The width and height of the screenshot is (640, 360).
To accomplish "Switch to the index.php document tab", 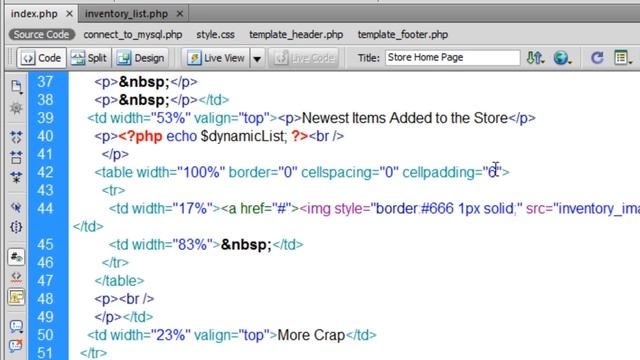I will click(x=34, y=14).
